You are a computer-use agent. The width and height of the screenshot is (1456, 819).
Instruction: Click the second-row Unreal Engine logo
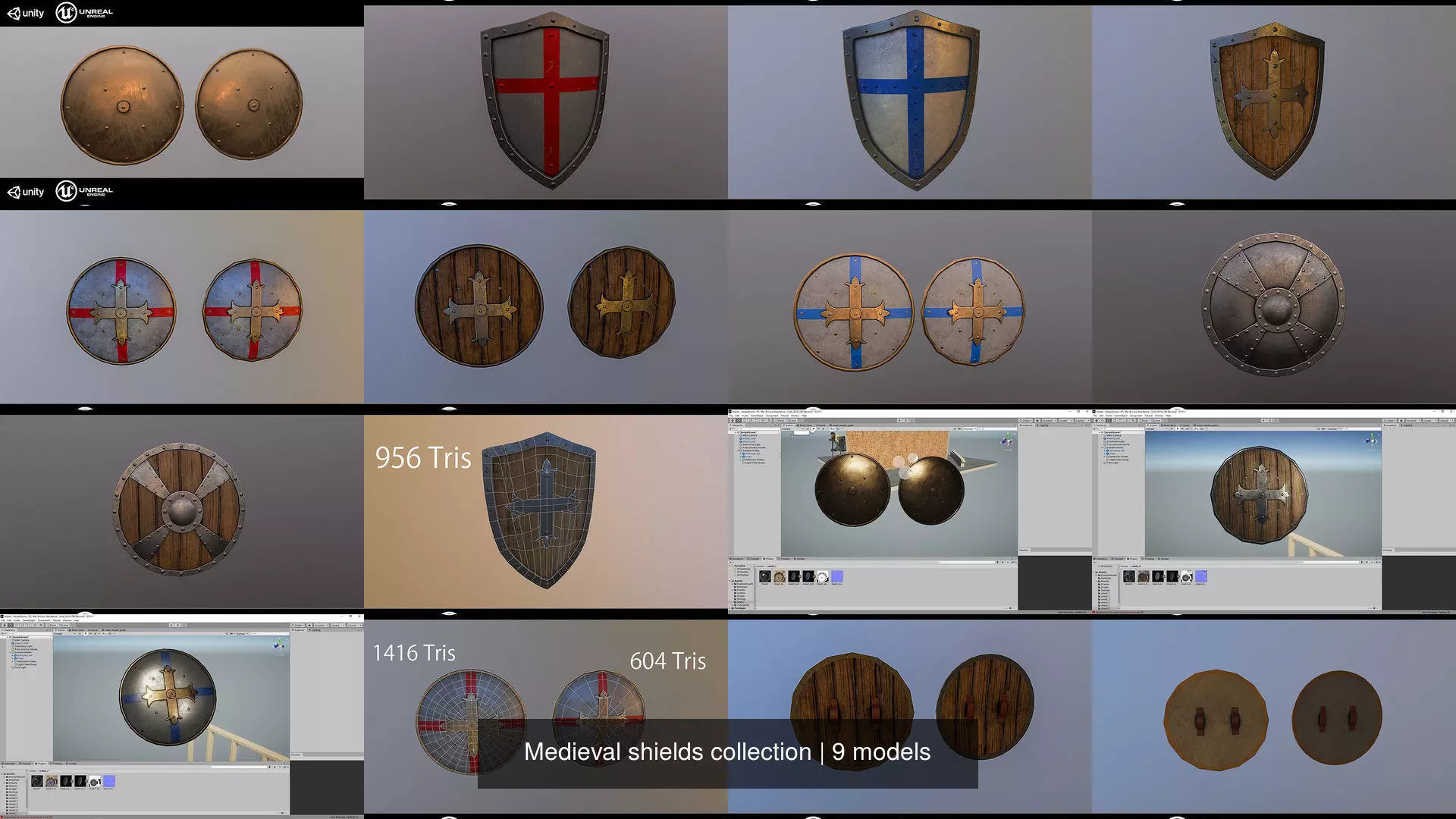pyautogui.click(x=84, y=191)
